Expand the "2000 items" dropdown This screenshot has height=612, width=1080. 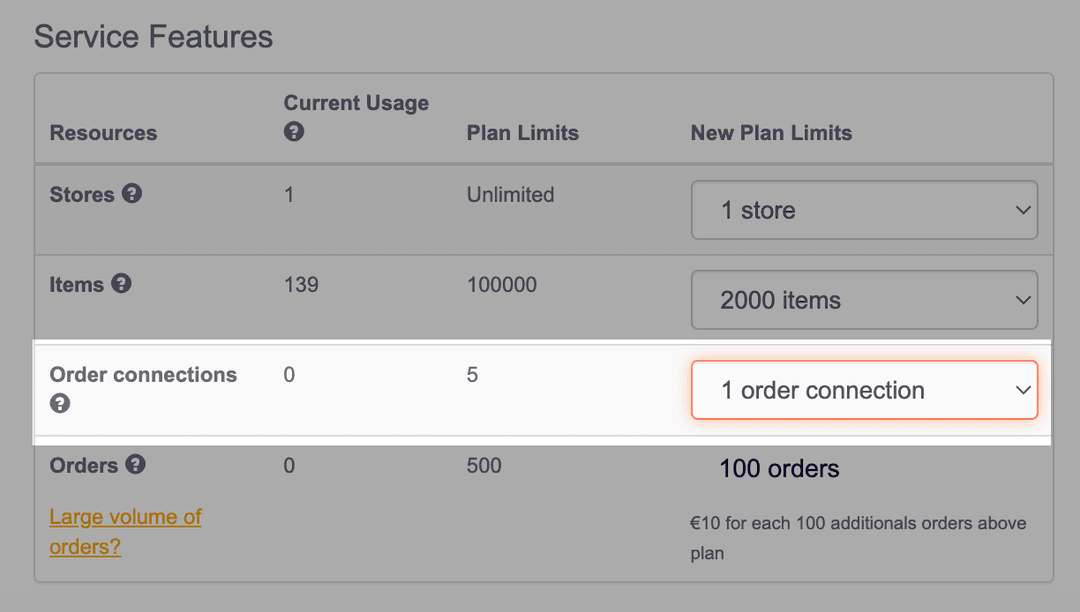tap(864, 300)
